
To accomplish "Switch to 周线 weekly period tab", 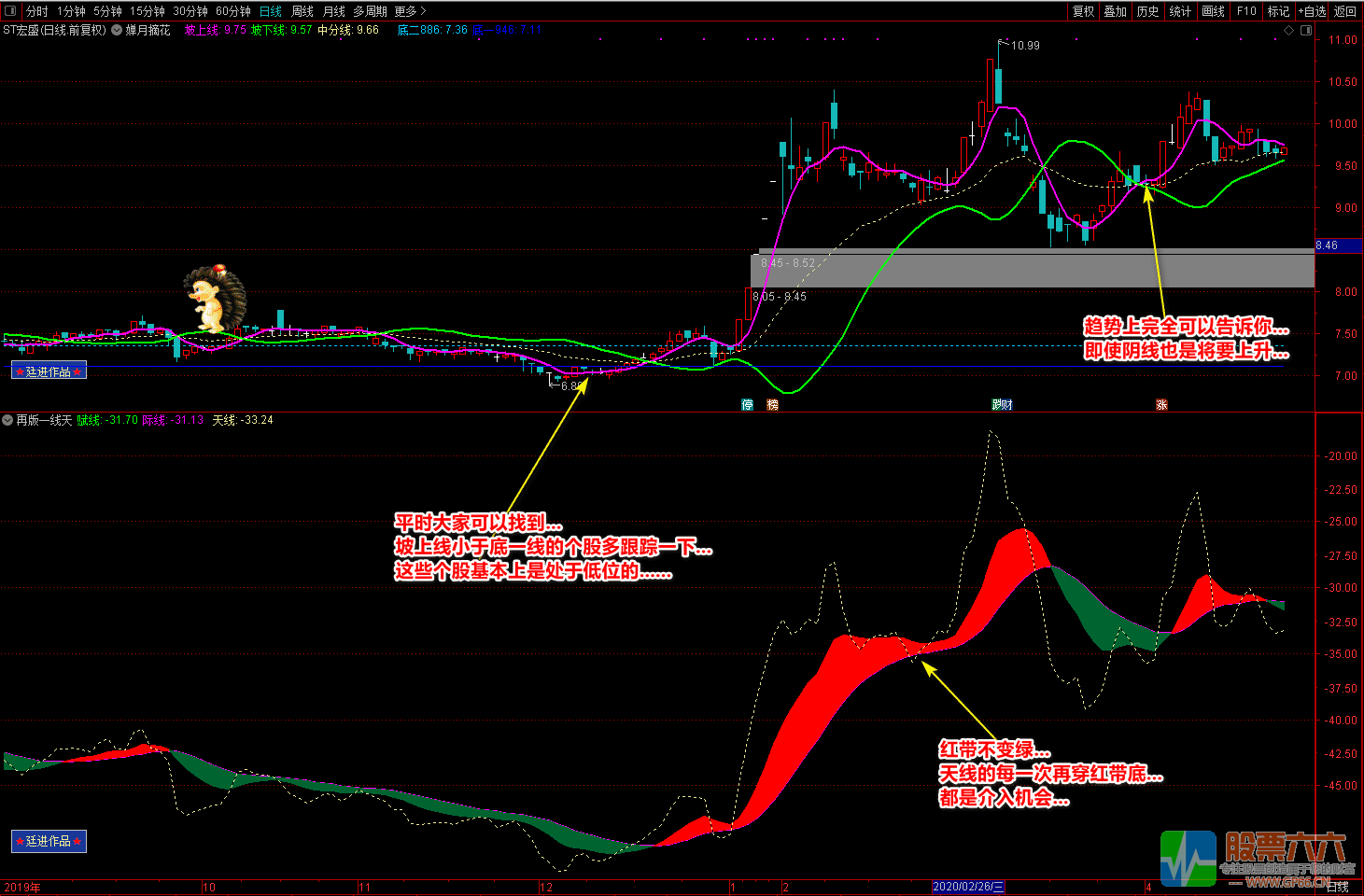I will (x=302, y=11).
